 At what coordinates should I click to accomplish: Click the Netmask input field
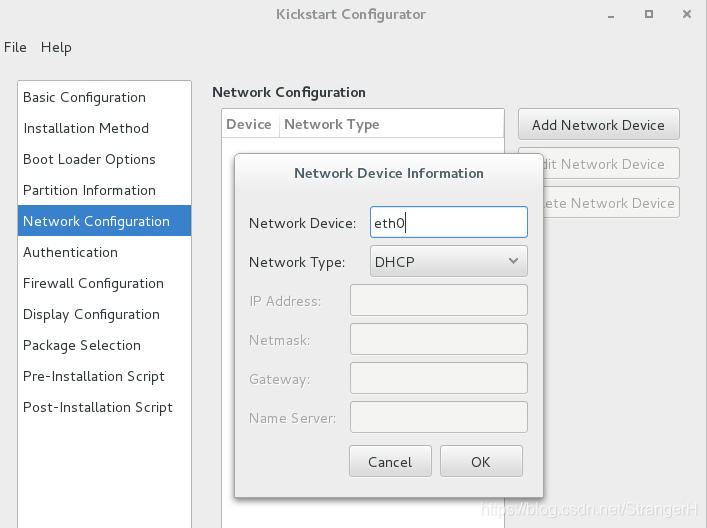[439, 339]
